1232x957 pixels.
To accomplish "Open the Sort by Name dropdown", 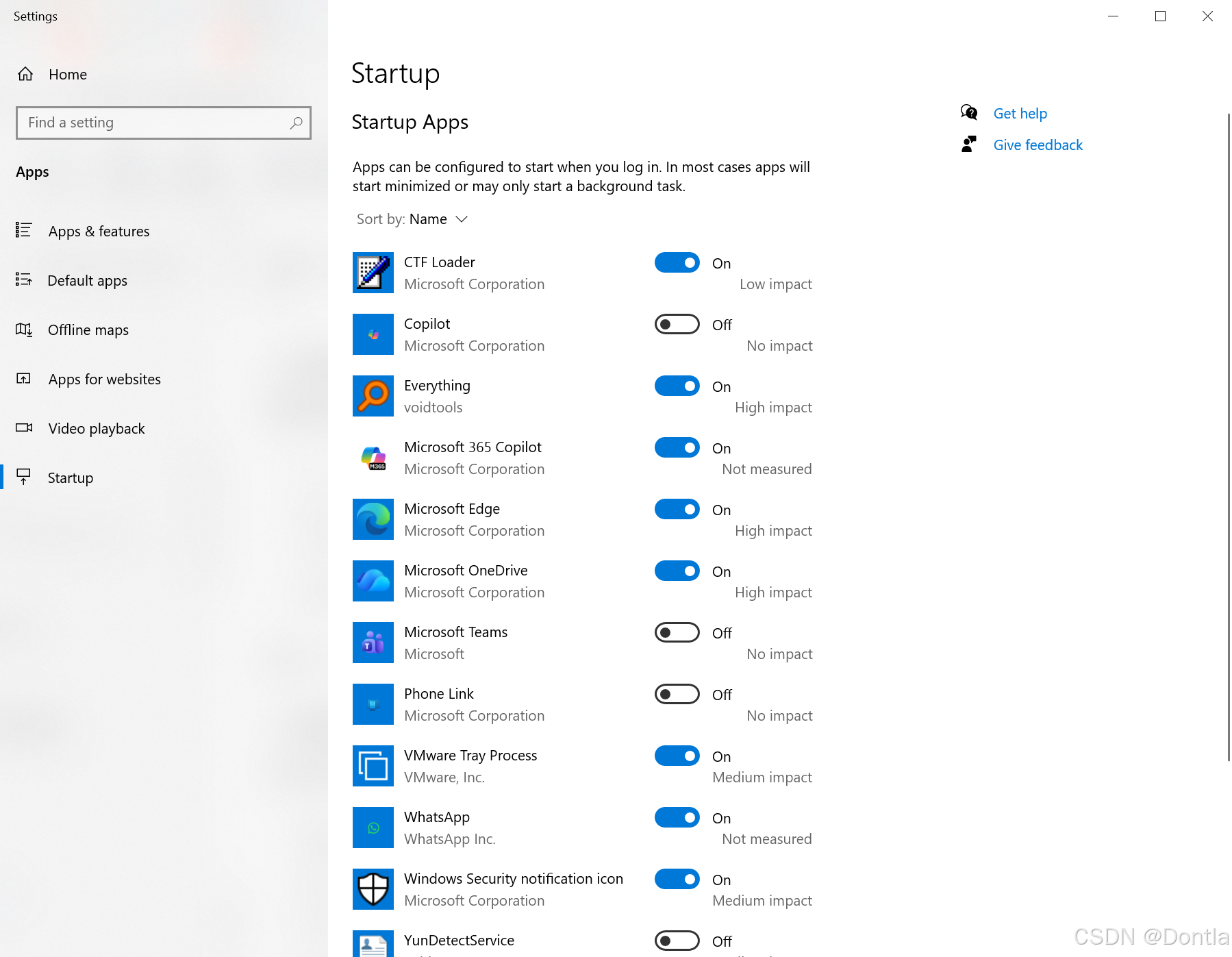I will pos(412,219).
